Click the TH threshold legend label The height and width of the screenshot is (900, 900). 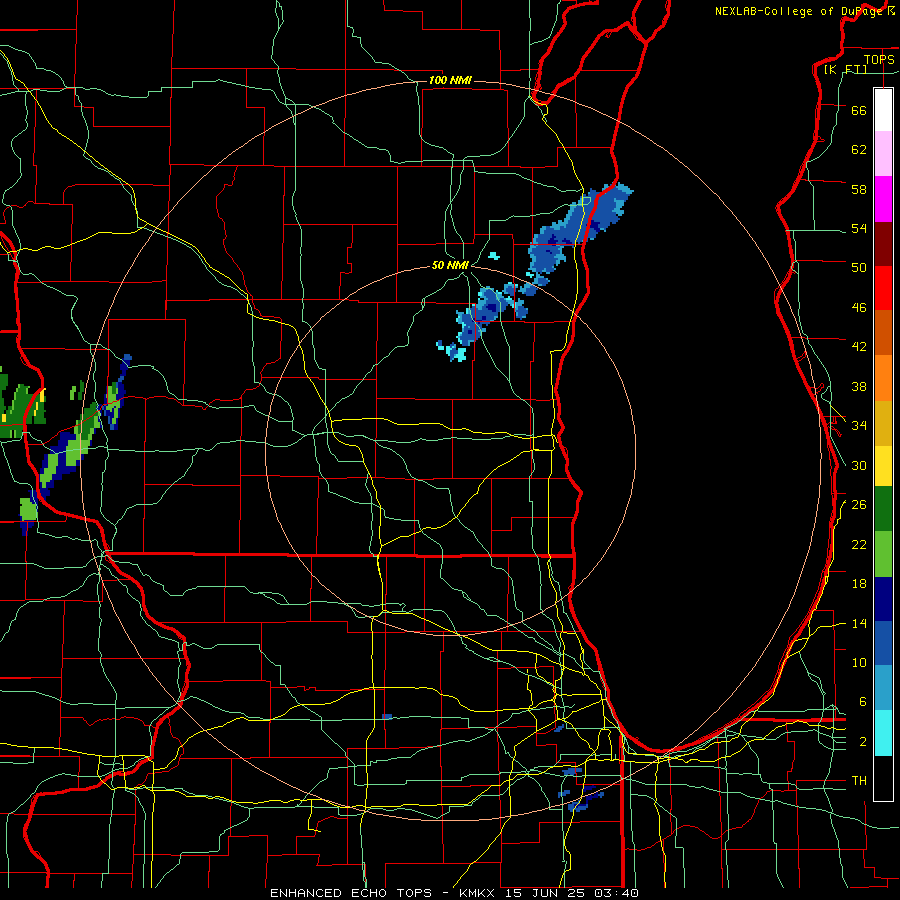pos(859,780)
